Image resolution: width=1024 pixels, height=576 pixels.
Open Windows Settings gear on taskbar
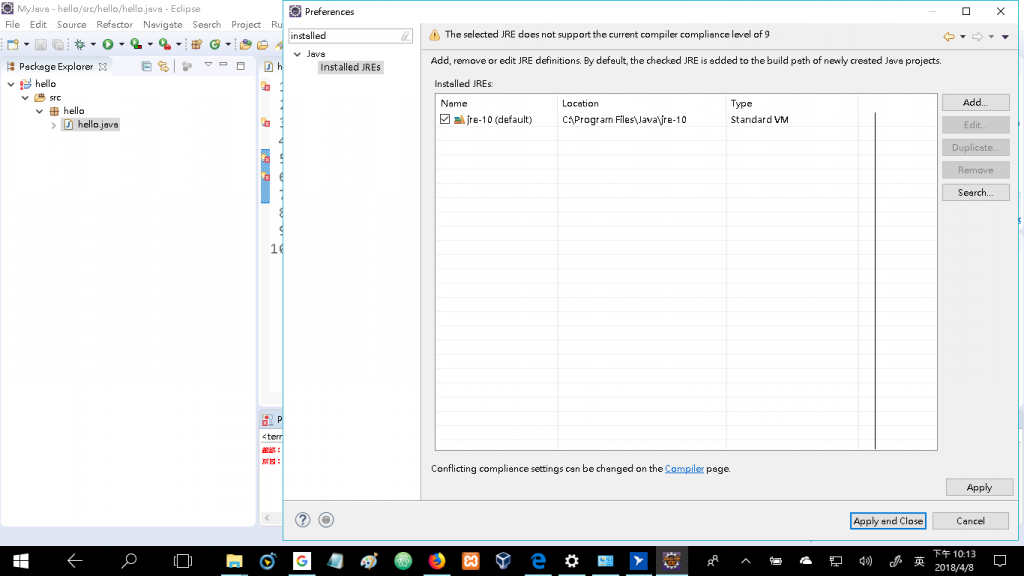pos(571,561)
